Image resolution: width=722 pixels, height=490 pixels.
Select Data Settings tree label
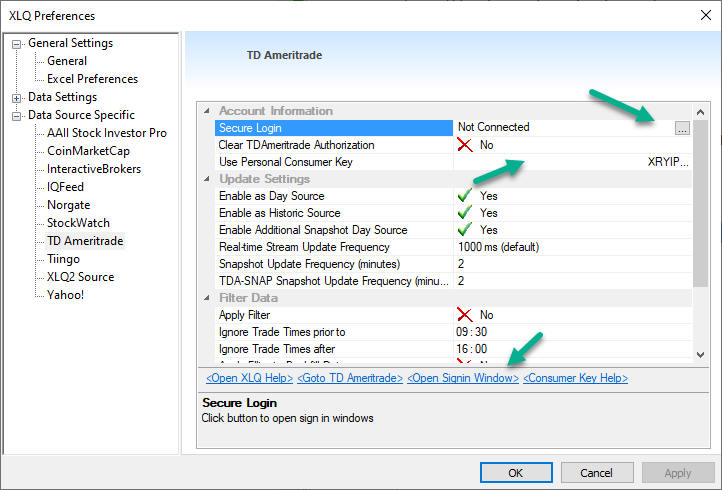click(63, 97)
